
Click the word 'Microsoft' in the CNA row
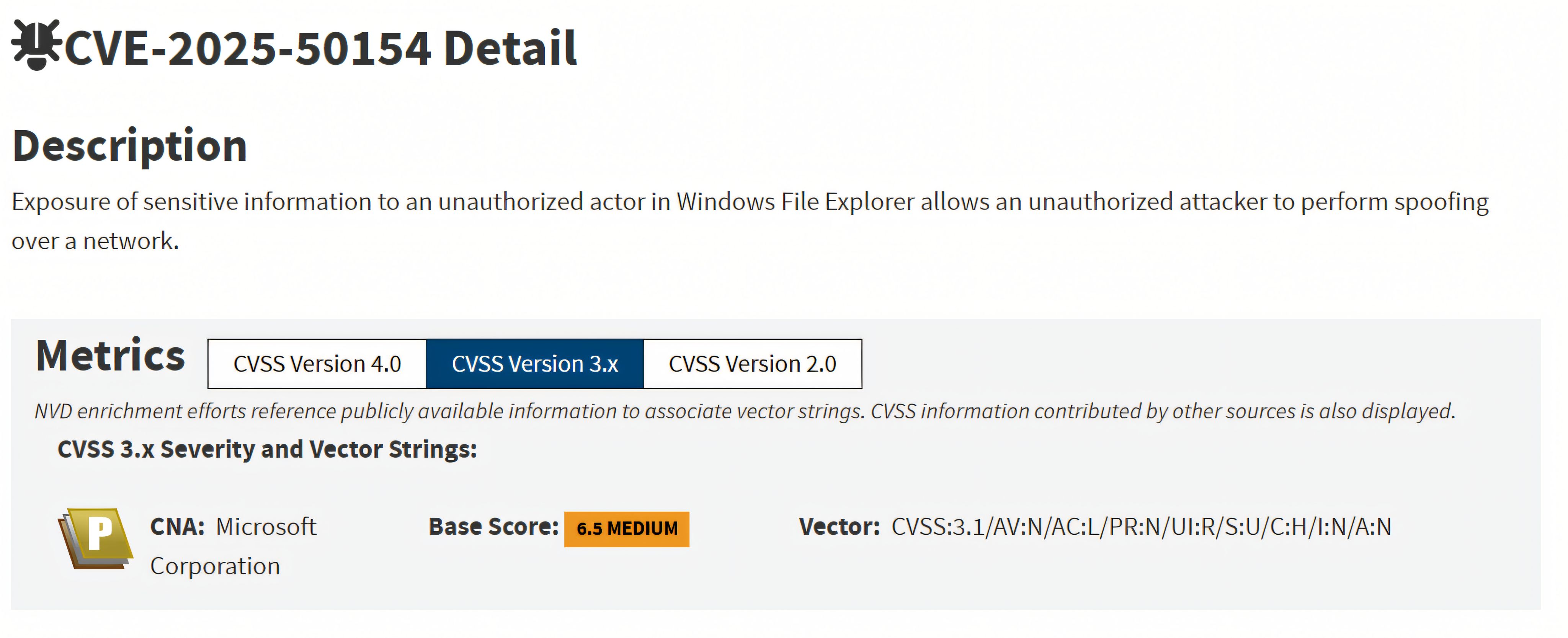click(266, 527)
